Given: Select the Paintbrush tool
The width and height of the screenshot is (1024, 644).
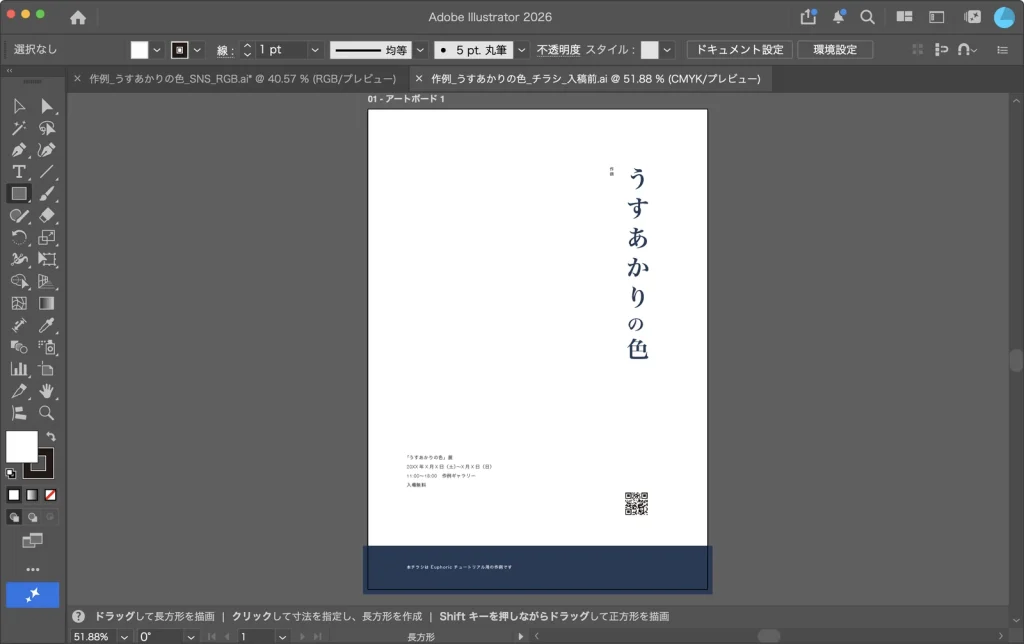Looking at the screenshot, I should (46, 194).
